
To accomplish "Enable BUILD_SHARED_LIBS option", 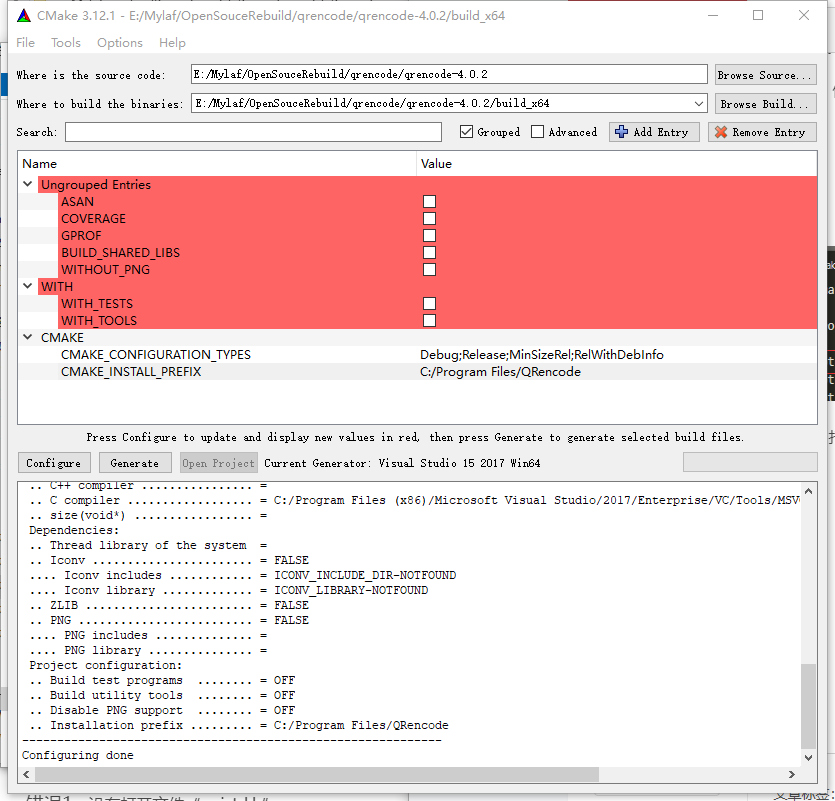I will coord(429,252).
